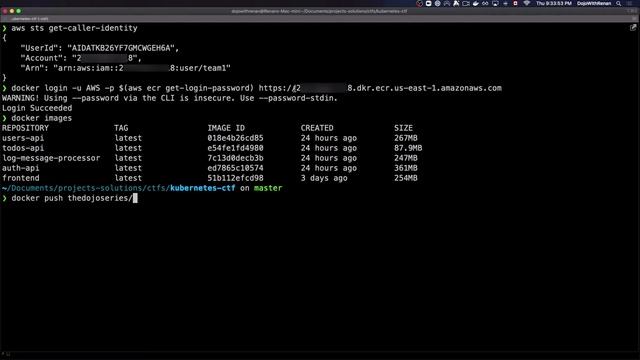Click the 254MB size value
Image resolution: width=640 pixels, height=360 pixels.
(406, 178)
